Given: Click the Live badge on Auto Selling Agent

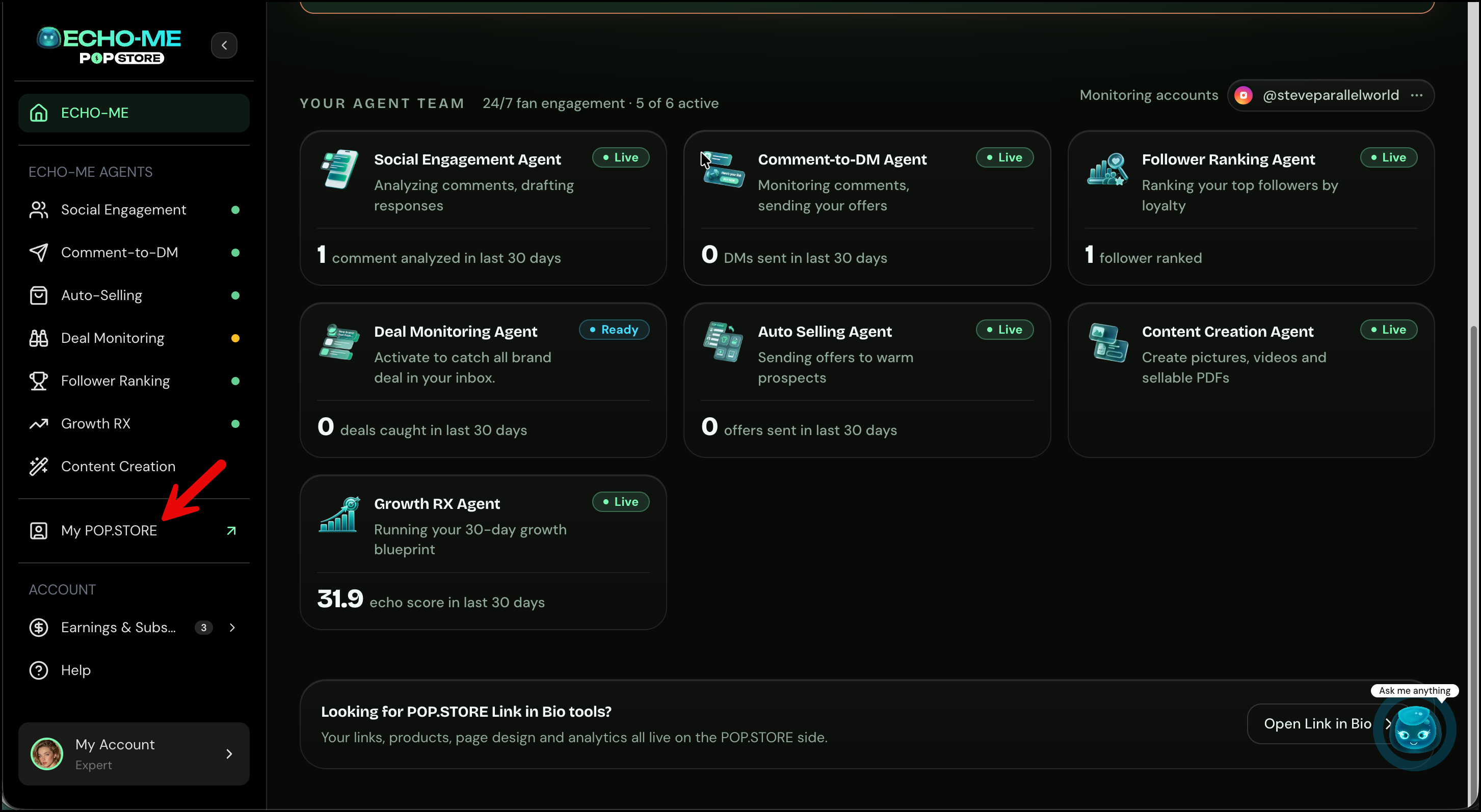Looking at the screenshot, I should coord(1004,330).
